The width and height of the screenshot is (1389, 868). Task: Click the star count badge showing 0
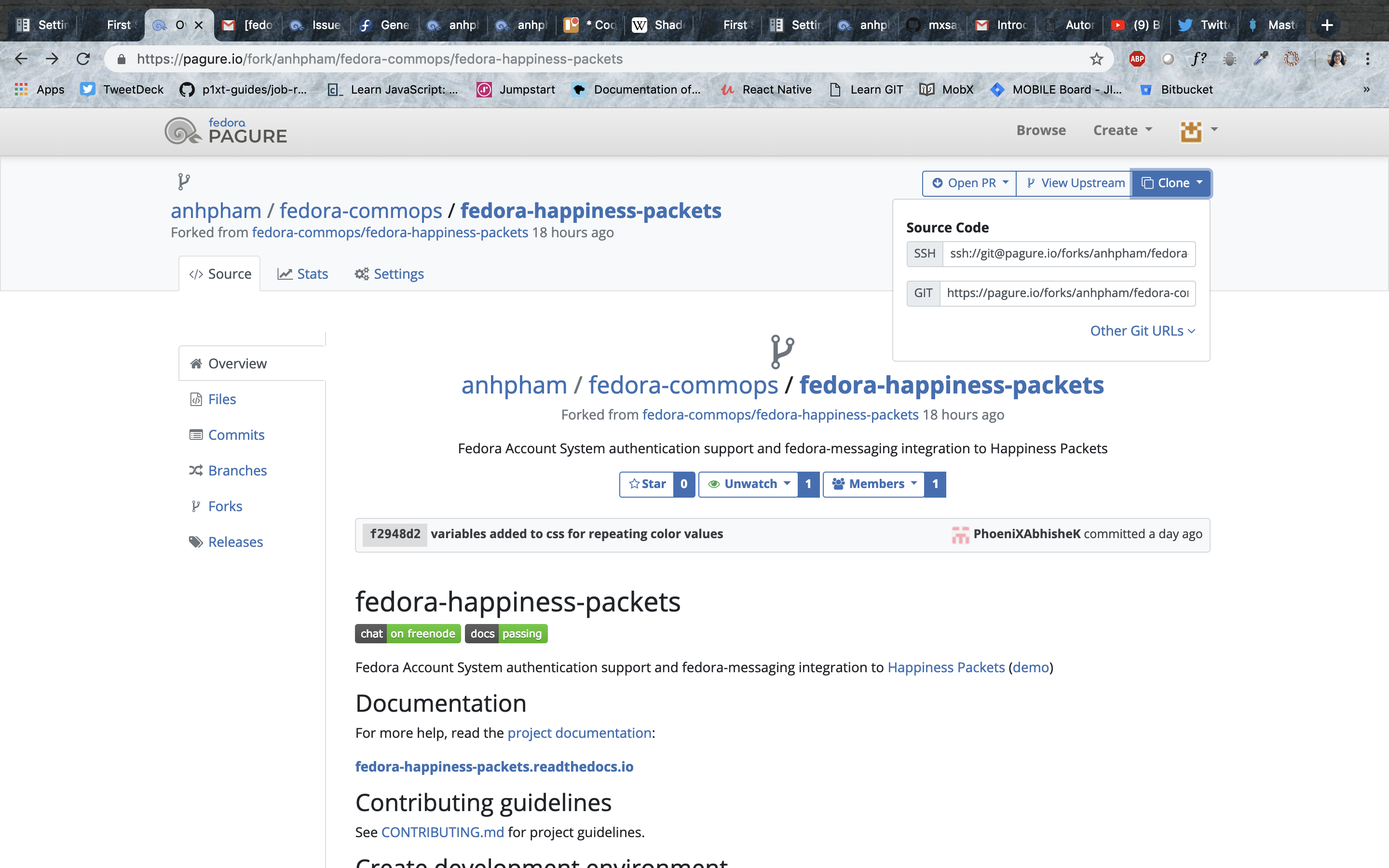coord(684,484)
